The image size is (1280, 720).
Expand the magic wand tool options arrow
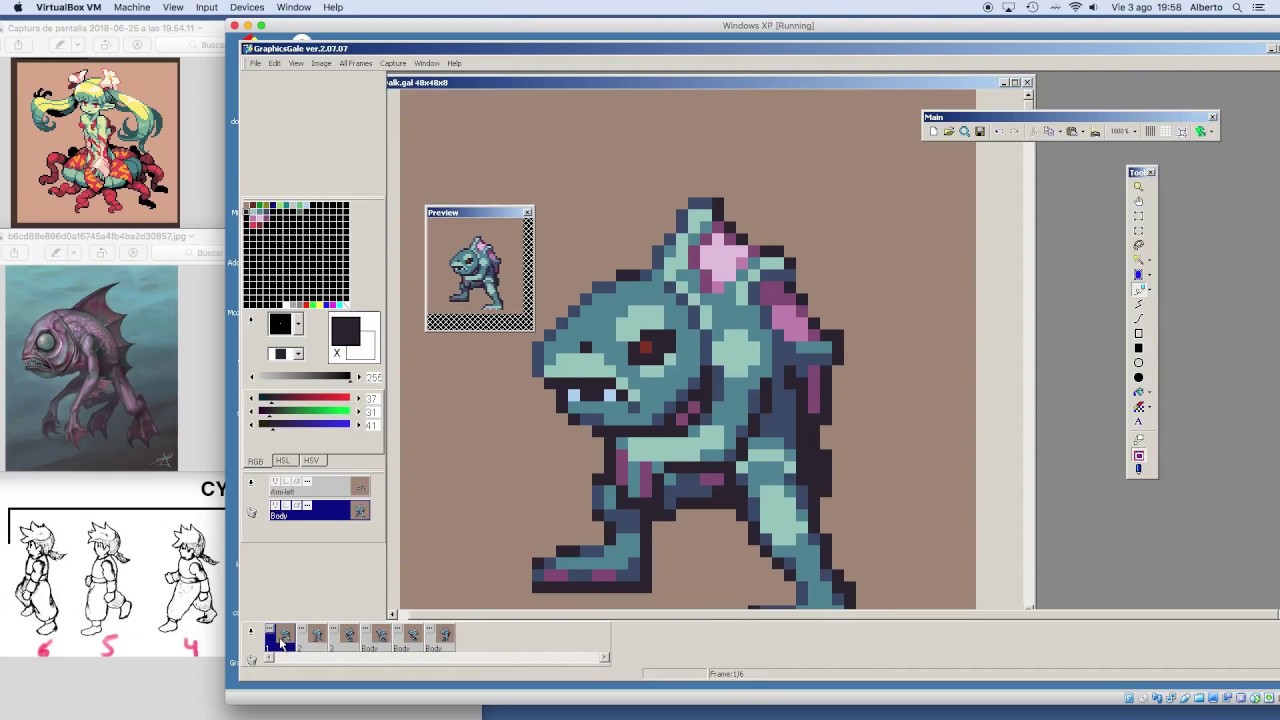click(1149, 260)
